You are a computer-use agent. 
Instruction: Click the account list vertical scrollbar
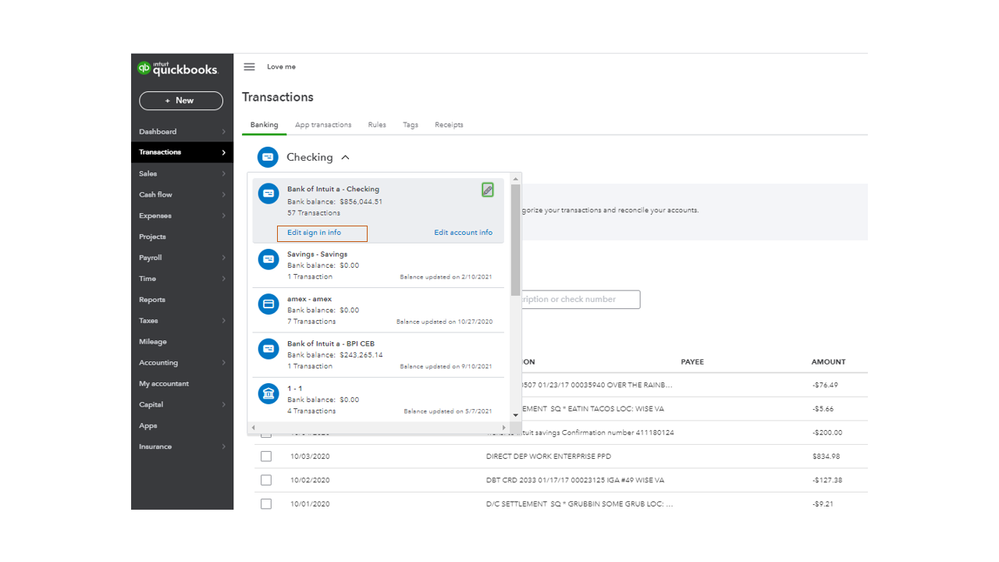tap(516, 240)
